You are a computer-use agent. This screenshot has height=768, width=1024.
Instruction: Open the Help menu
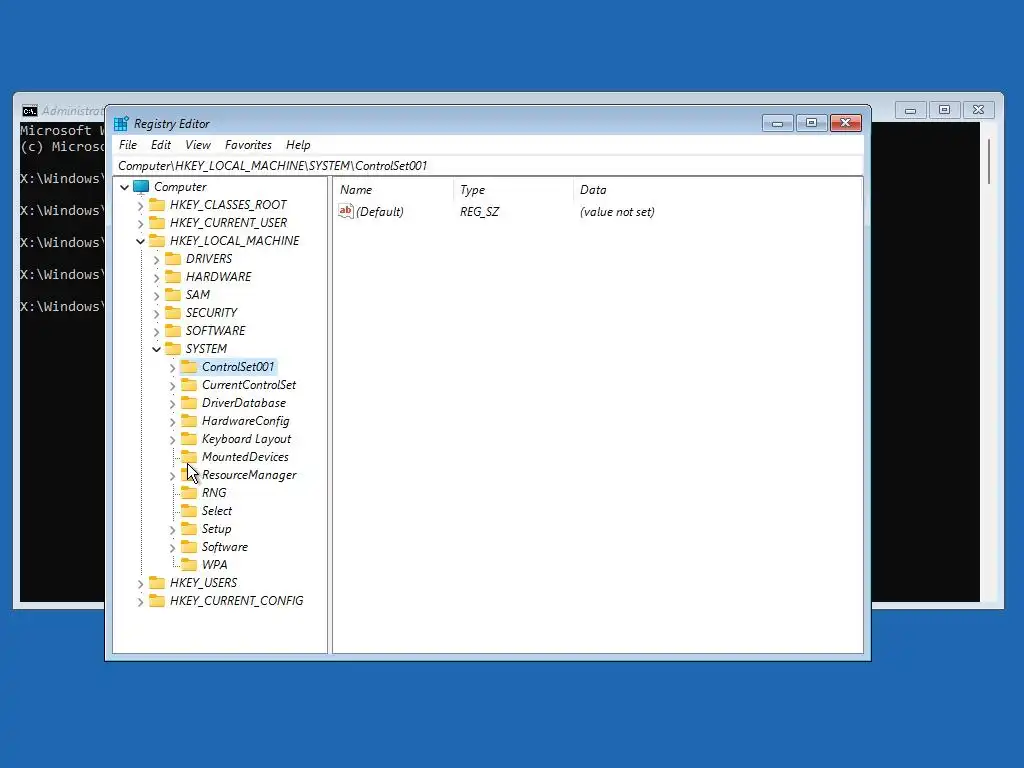[x=298, y=145]
